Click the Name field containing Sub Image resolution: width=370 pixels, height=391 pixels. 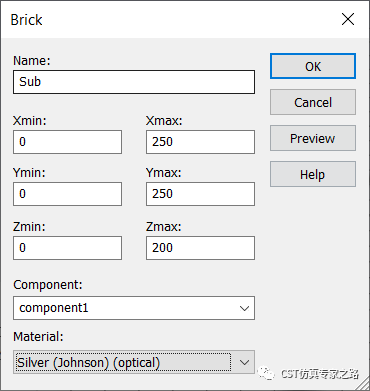coord(134,82)
